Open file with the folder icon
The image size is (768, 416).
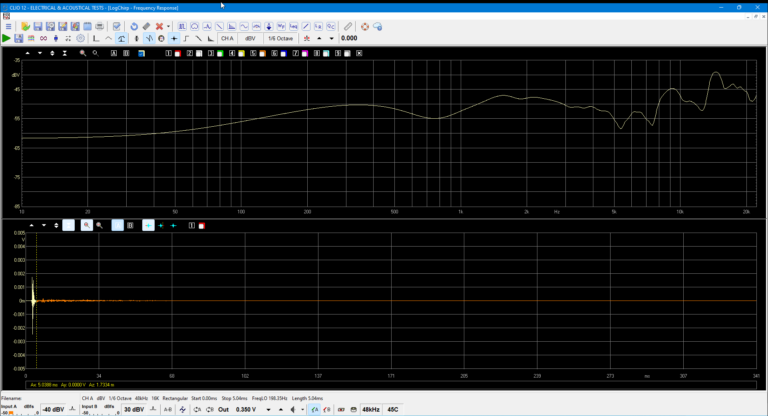[24, 26]
